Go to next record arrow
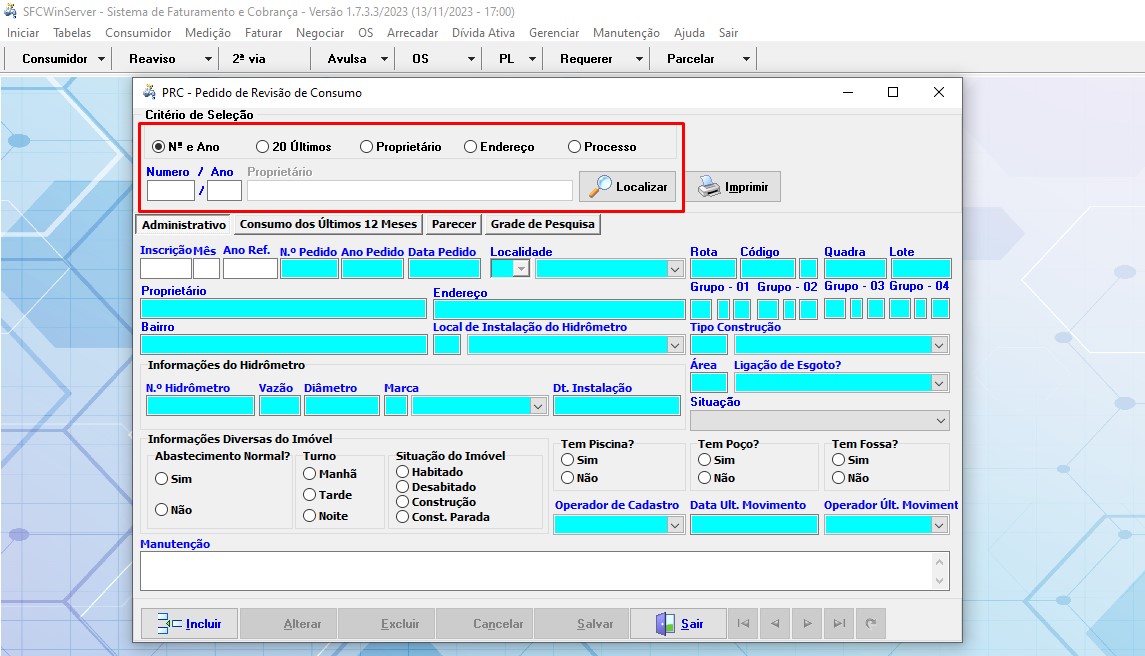Image resolution: width=1145 pixels, height=656 pixels. point(807,623)
